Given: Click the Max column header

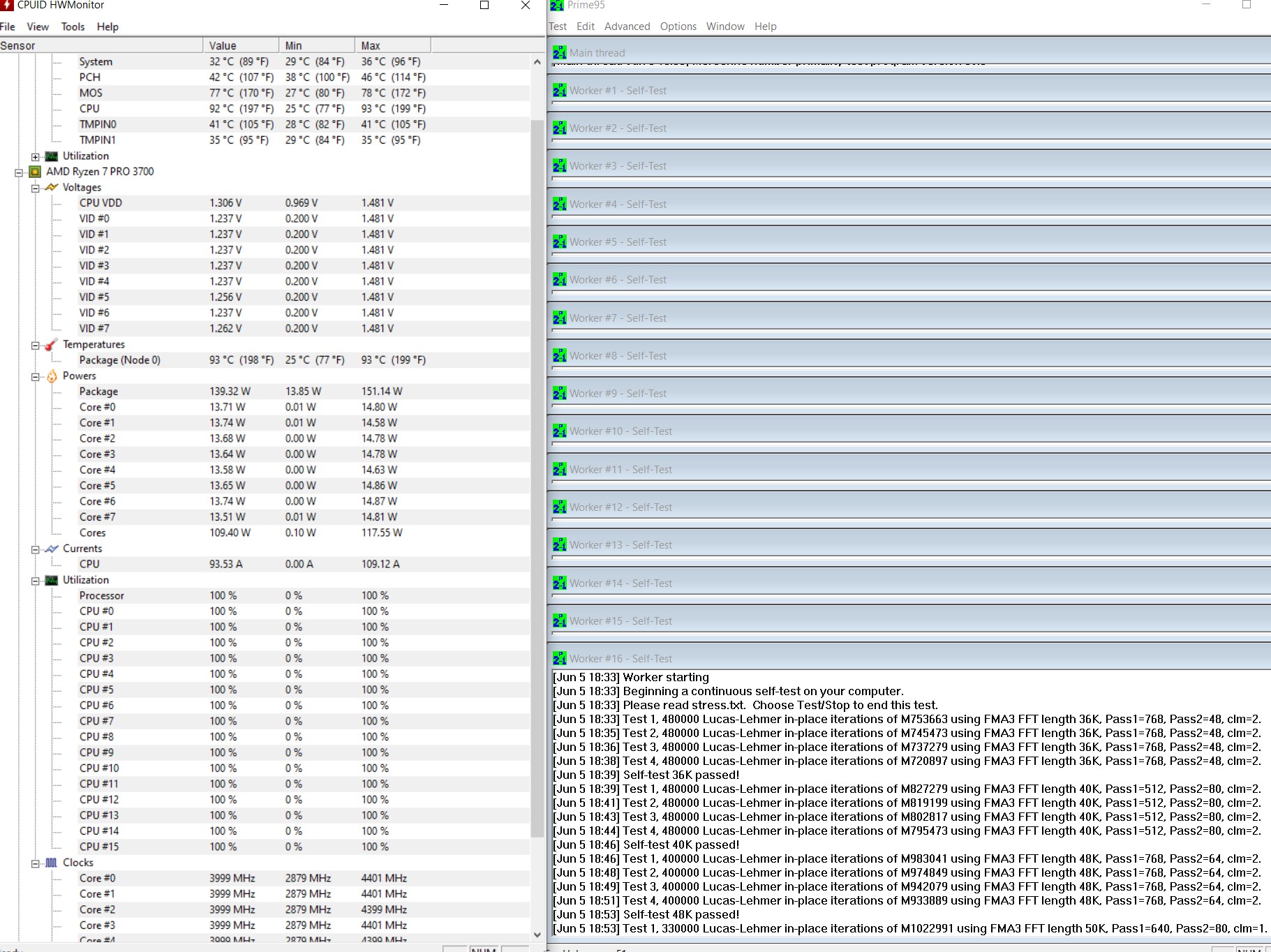Looking at the screenshot, I should pyautogui.click(x=393, y=45).
